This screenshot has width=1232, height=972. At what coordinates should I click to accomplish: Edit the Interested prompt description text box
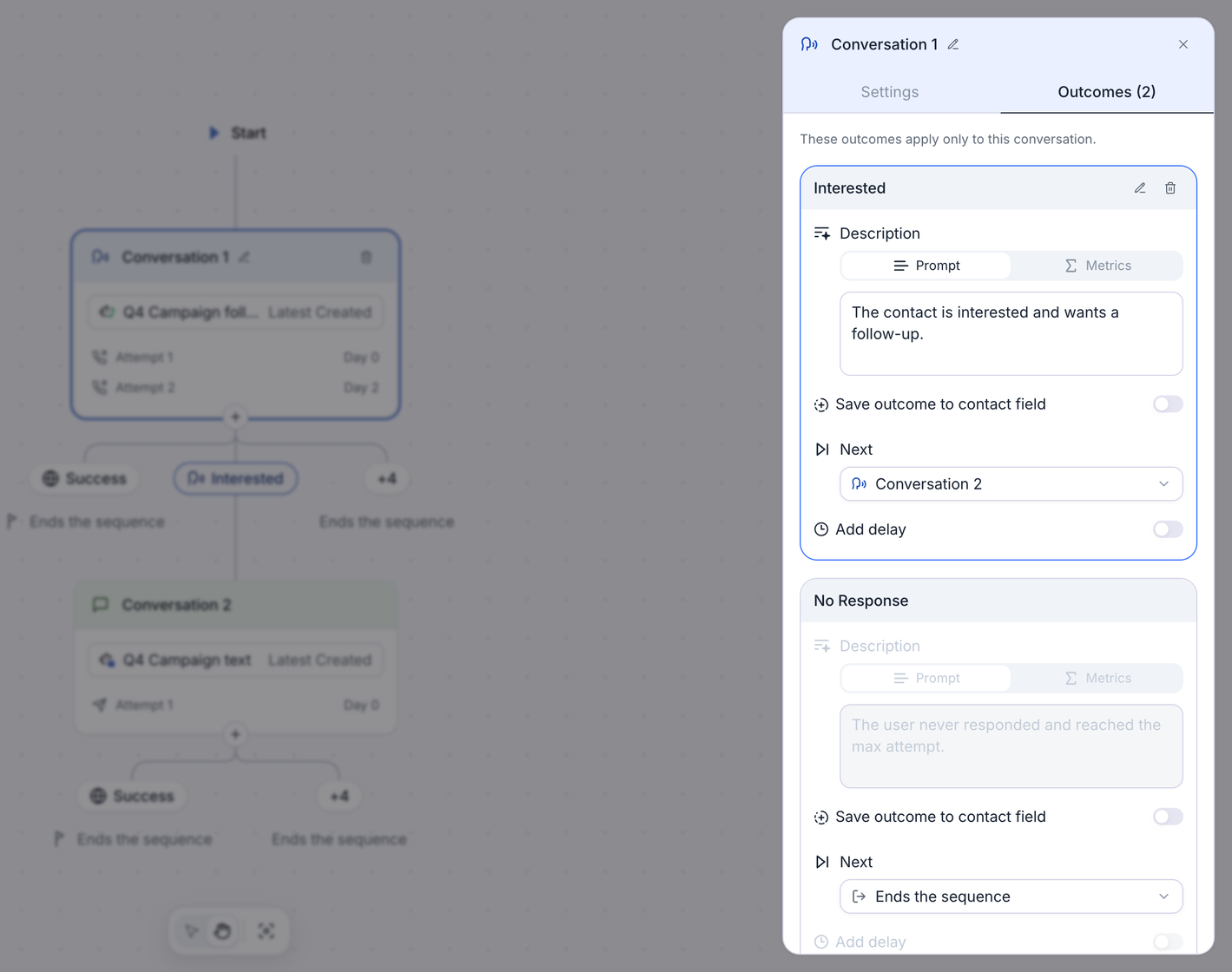click(x=1011, y=333)
